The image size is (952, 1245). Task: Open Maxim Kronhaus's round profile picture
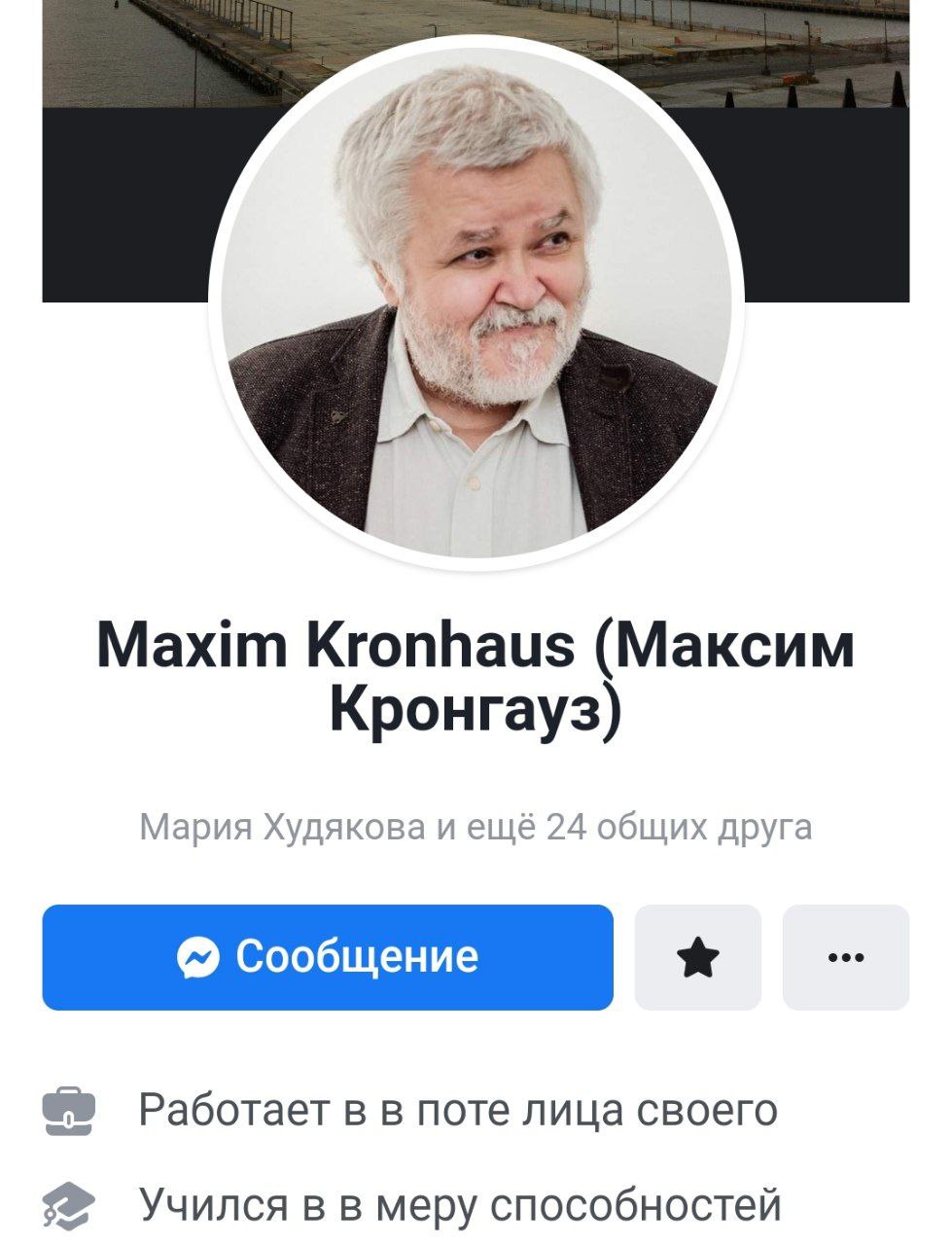tap(476, 303)
